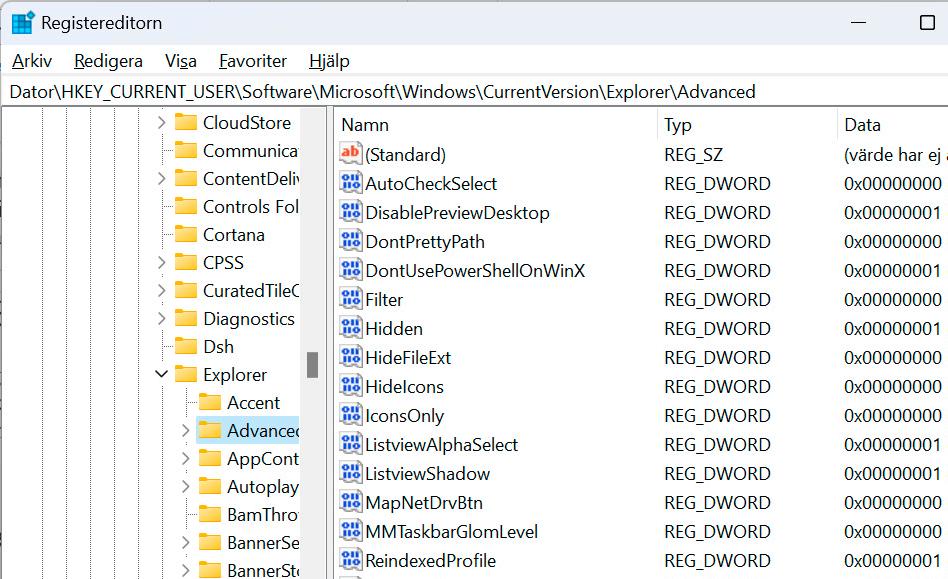Click the Diagnostics folder icon
This screenshot has width=948, height=579.
coord(186,318)
